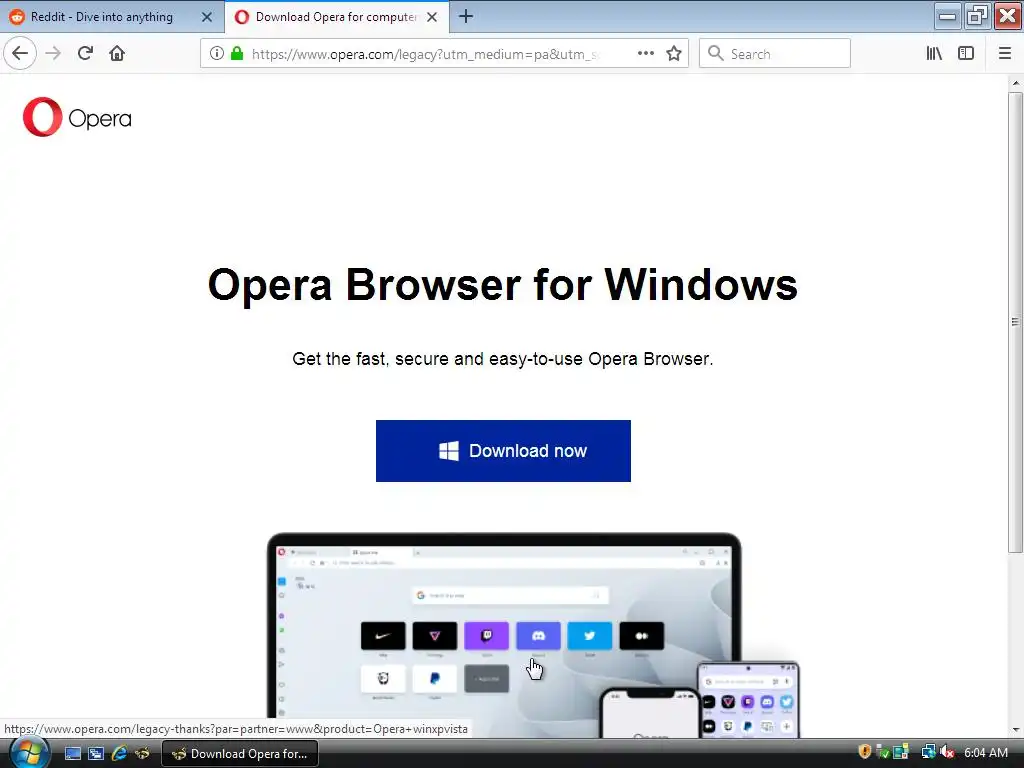Click the fast, secure tagline text
This screenshot has height=768, width=1024.
[503, 359]
